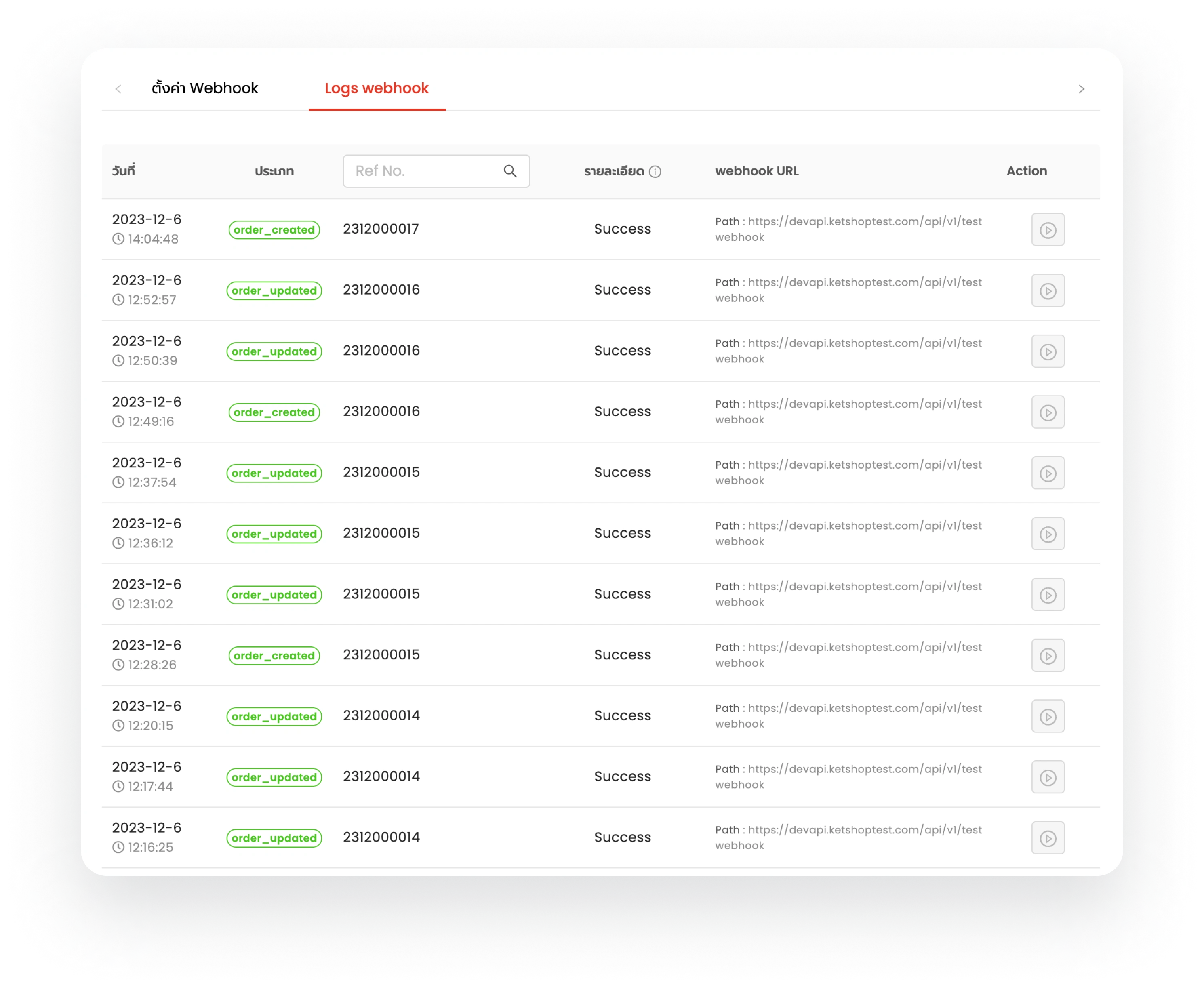The image size is (1204, 989).
Task: Click the 12:50:39 timestamp
Action: click(145, 361)
